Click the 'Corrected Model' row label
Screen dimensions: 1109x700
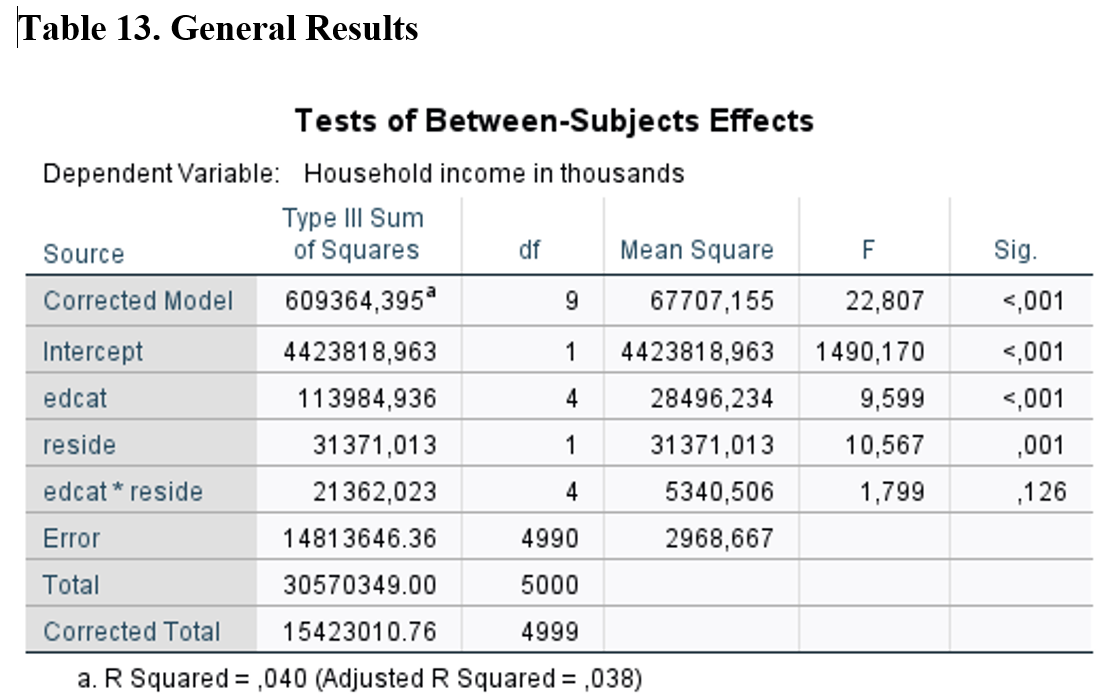(x=138, y=300)
